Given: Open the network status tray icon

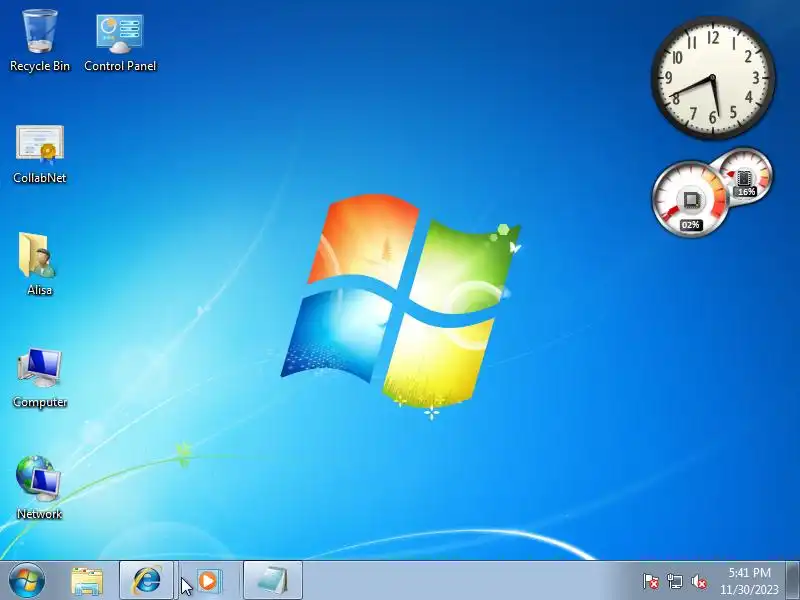Looking at the screenshot, I should pyautogui.click(x=675, y=581).
